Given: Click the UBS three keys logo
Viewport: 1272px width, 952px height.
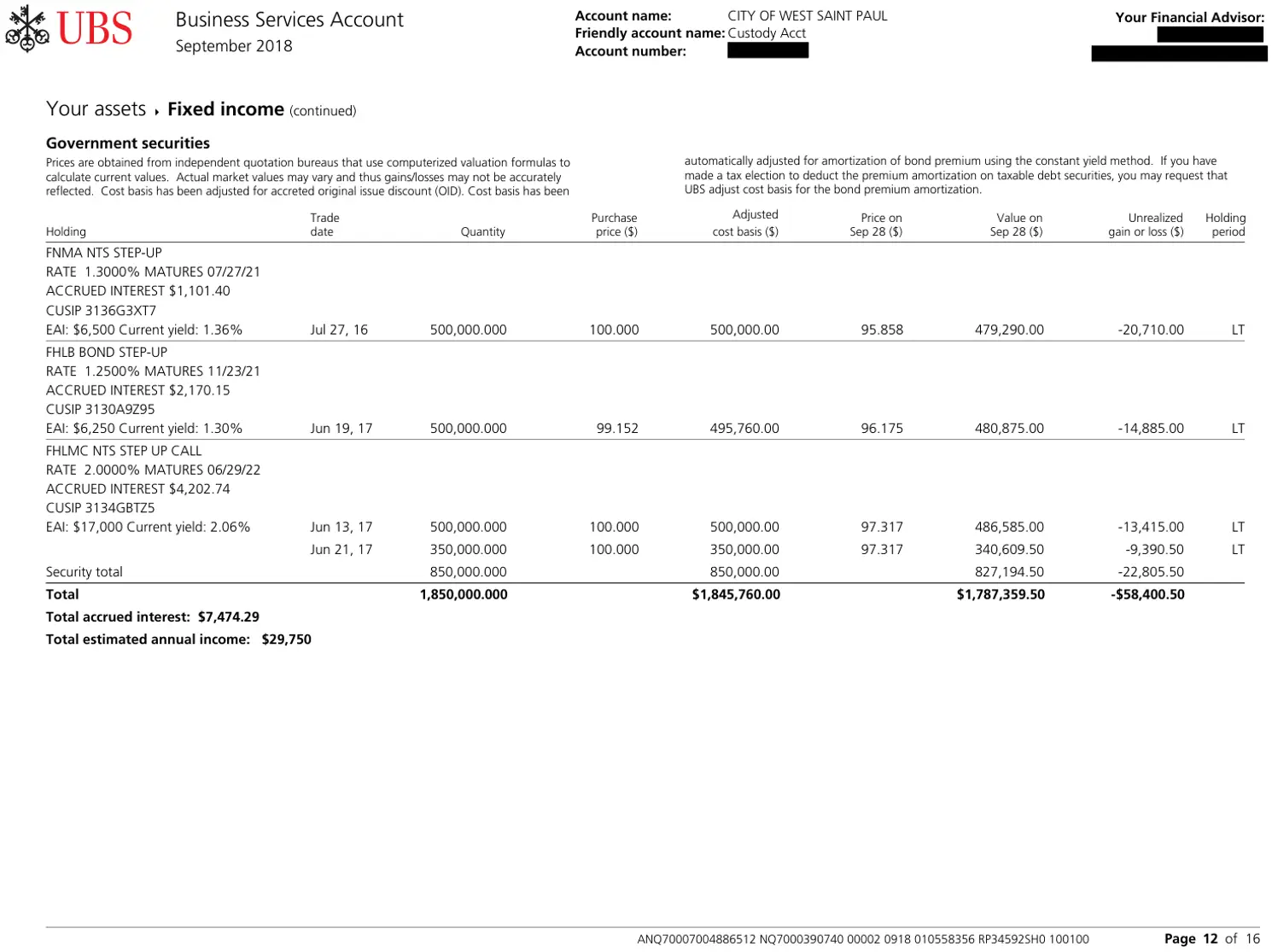Looking at the screenshot, I should (x=27, y=29).
